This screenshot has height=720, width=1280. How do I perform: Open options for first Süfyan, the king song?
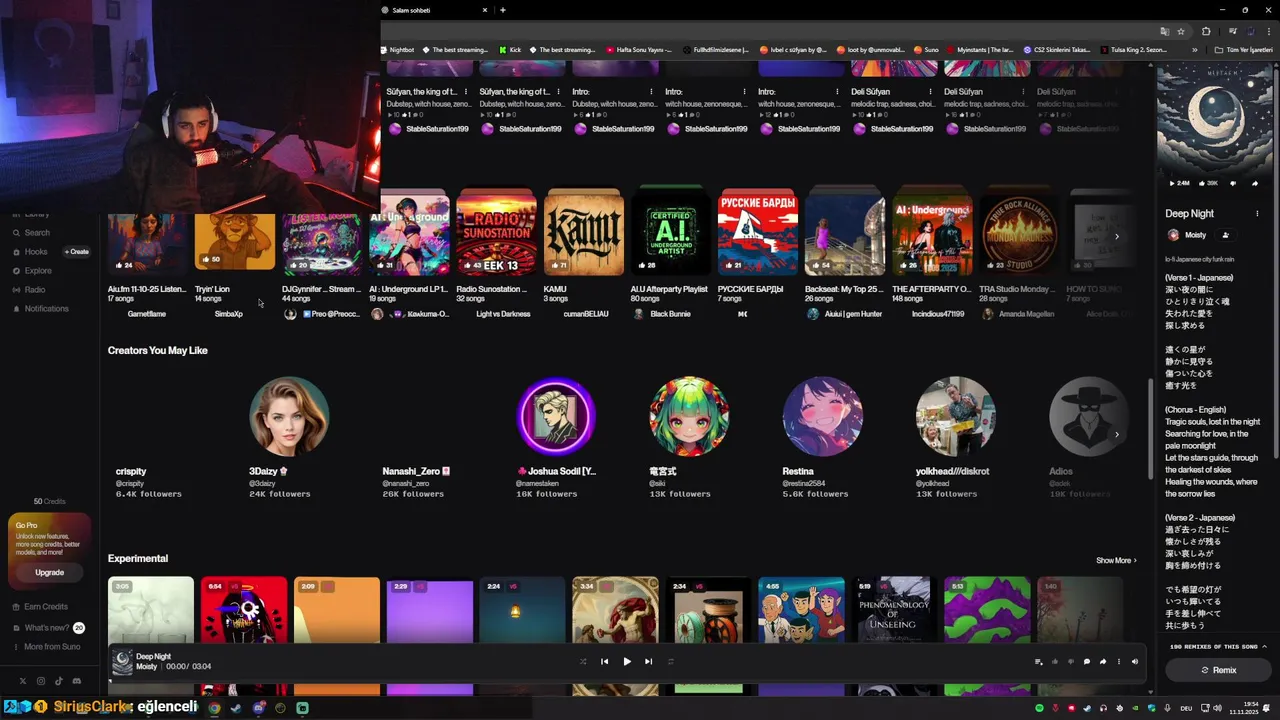coord(466,92)
